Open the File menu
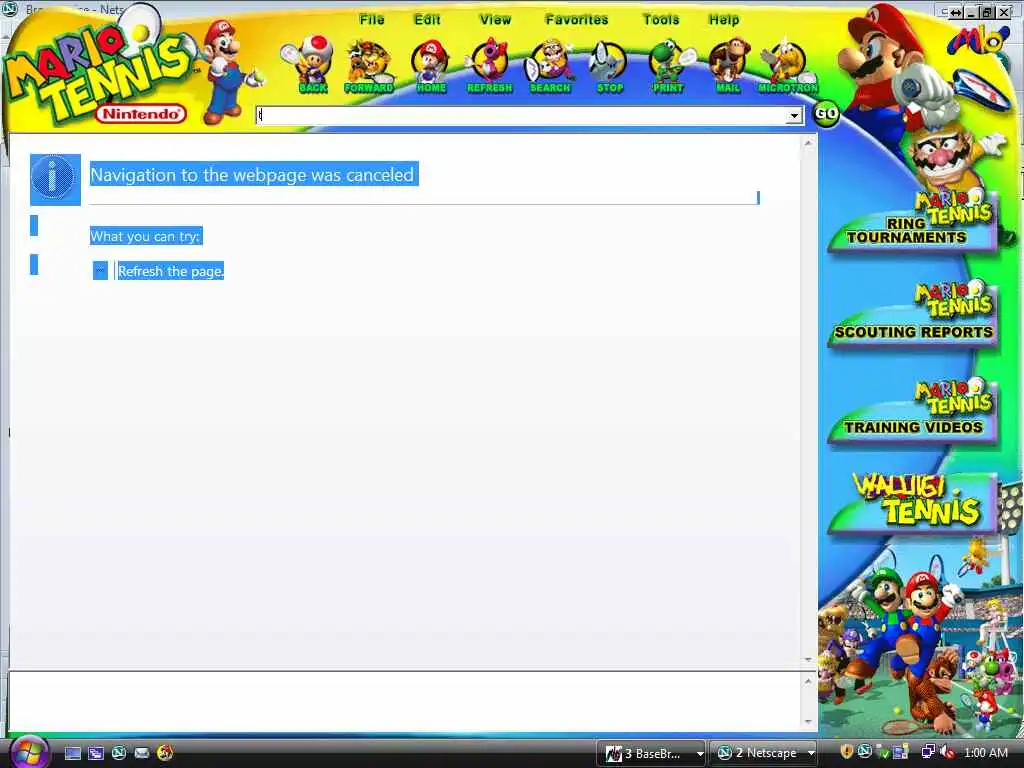 (372, 20)
